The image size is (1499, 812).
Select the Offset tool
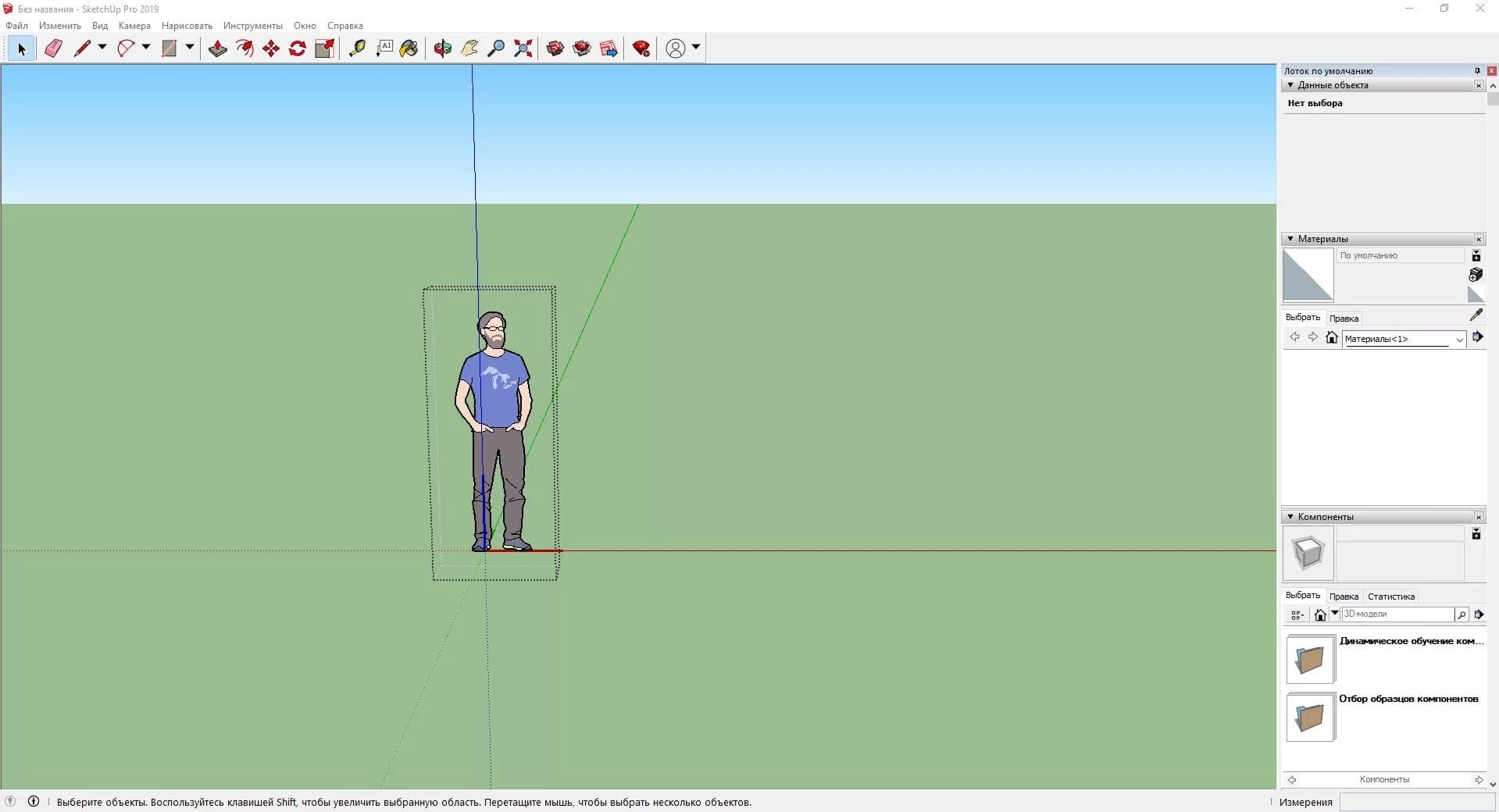[x=244, y=48]
